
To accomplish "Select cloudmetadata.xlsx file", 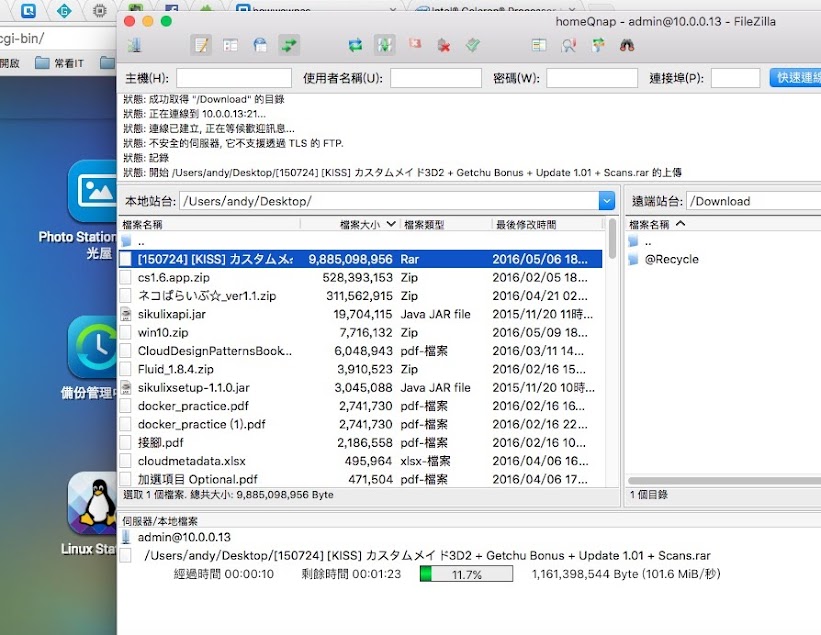I will 361,461.
